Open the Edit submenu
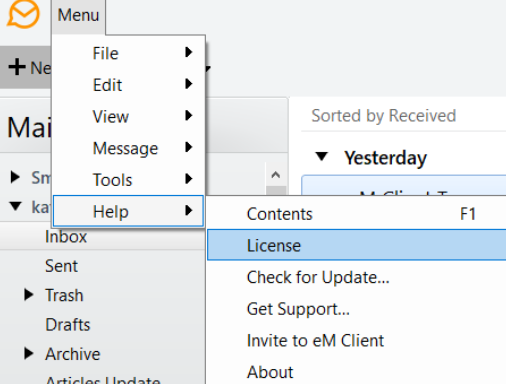506x384 pixels. (128, 85)
